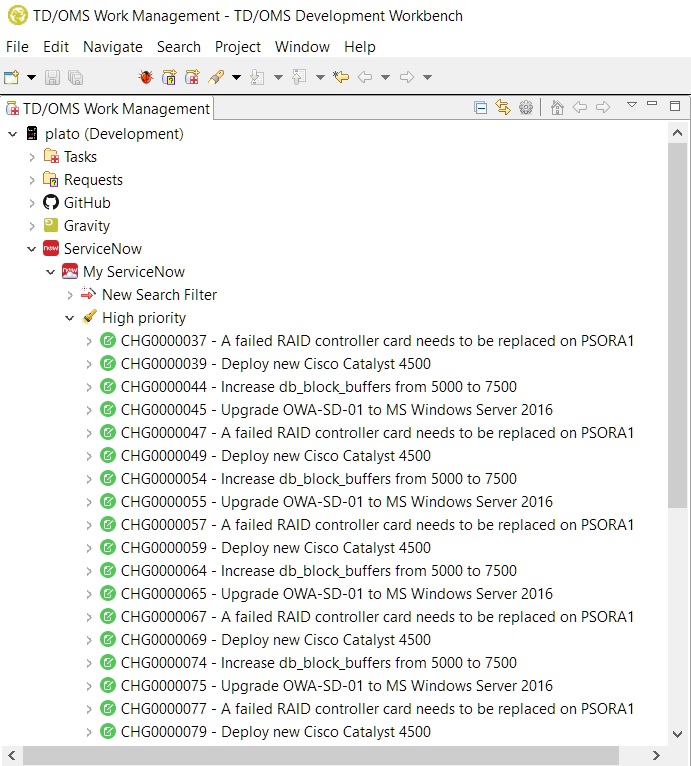
Task: Click the pin/rocket icon in main toolbar
Action: (216, 77)
